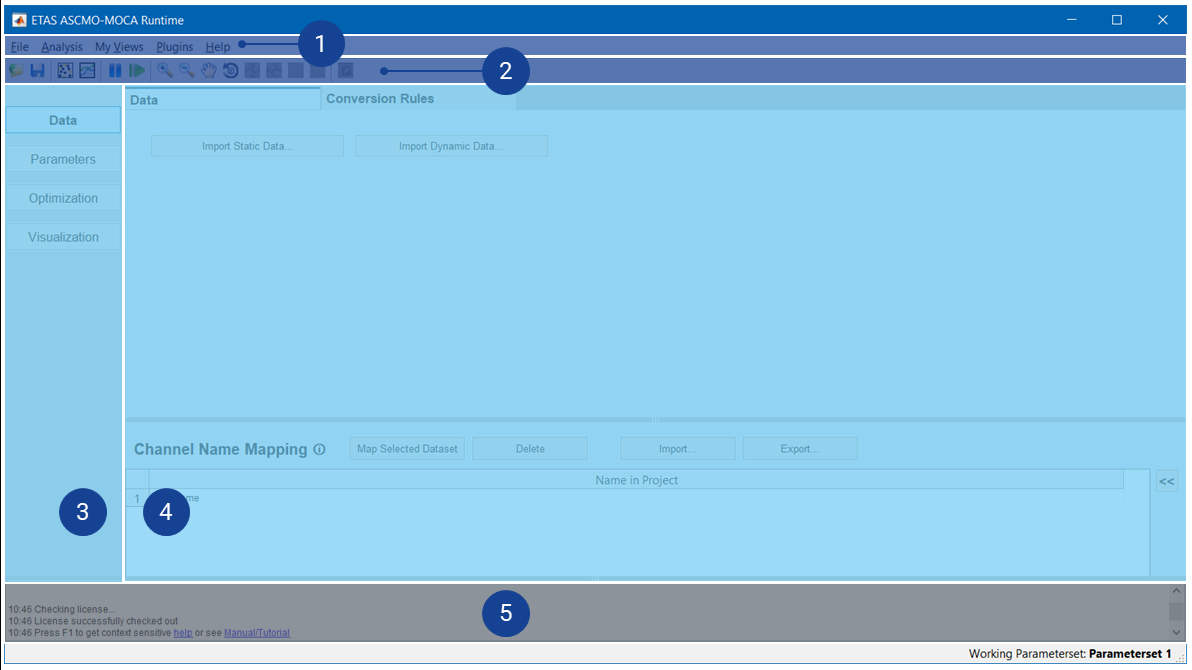Open the Manual/Tutorial link in log
The height and width of the screenshot is (670, 1192).
click(256, 633)
